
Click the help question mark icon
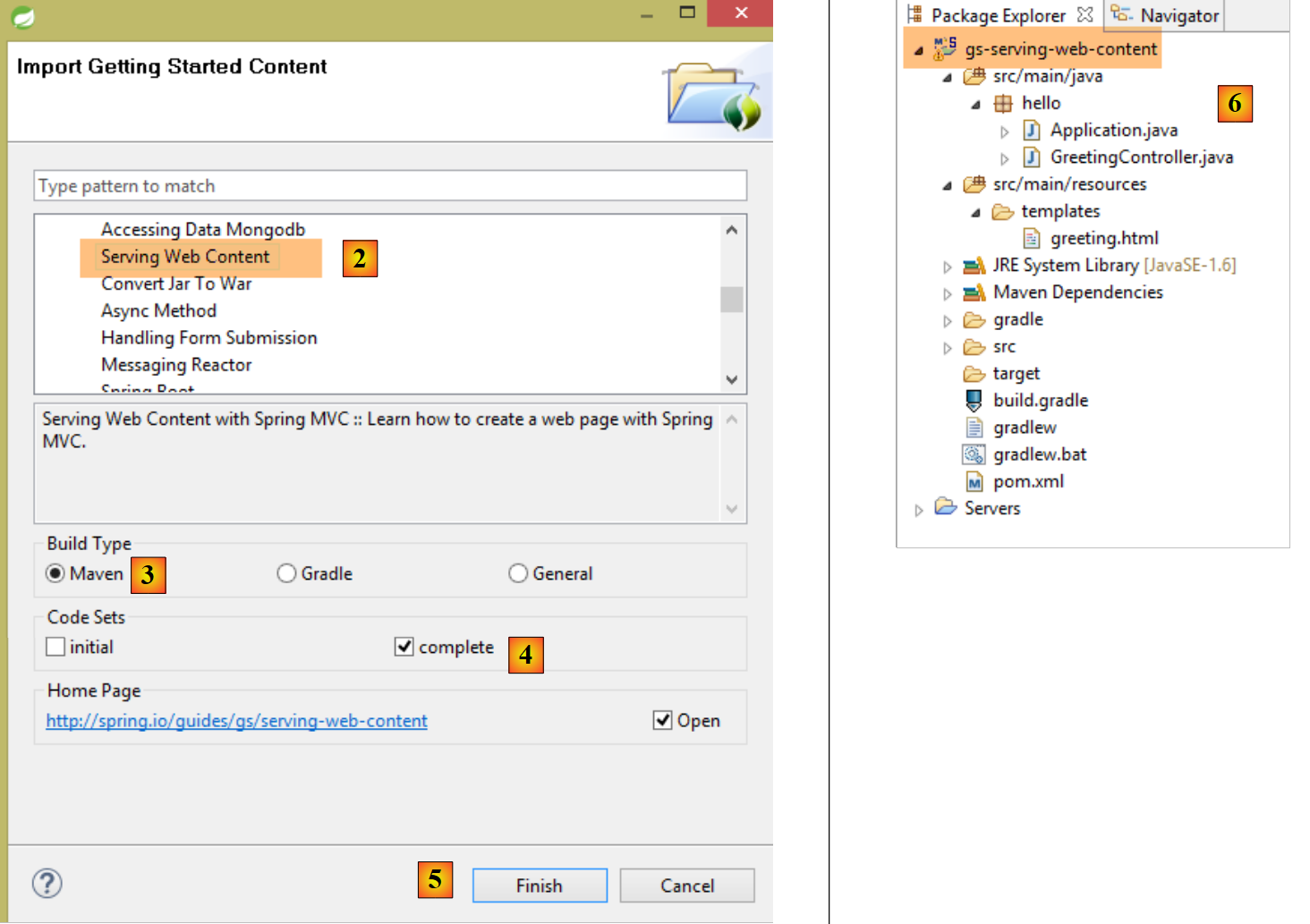pyautogui.click(x=47, y=884)
